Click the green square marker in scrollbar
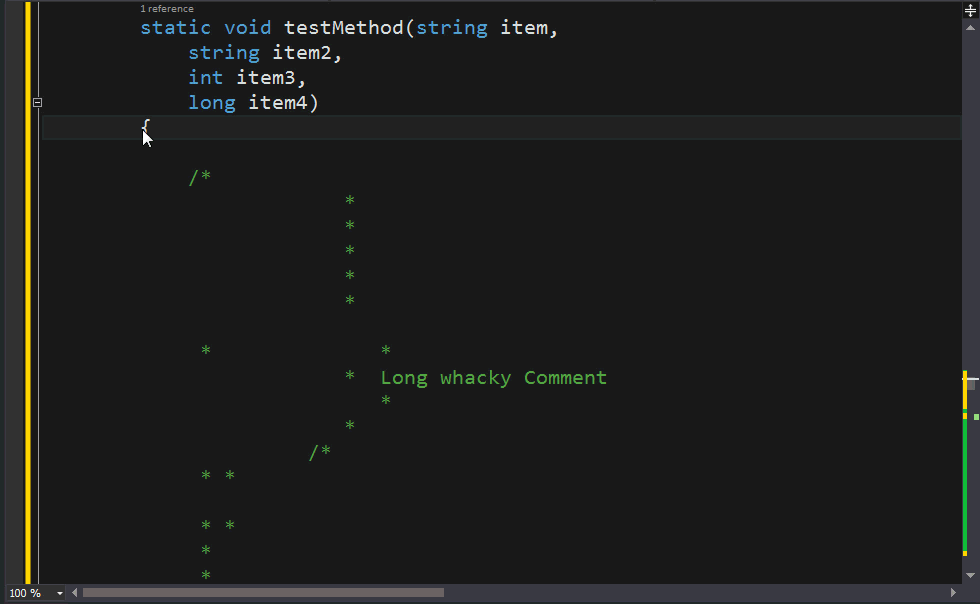Viewport: 980px width, 604px height. tap(976, 417)
